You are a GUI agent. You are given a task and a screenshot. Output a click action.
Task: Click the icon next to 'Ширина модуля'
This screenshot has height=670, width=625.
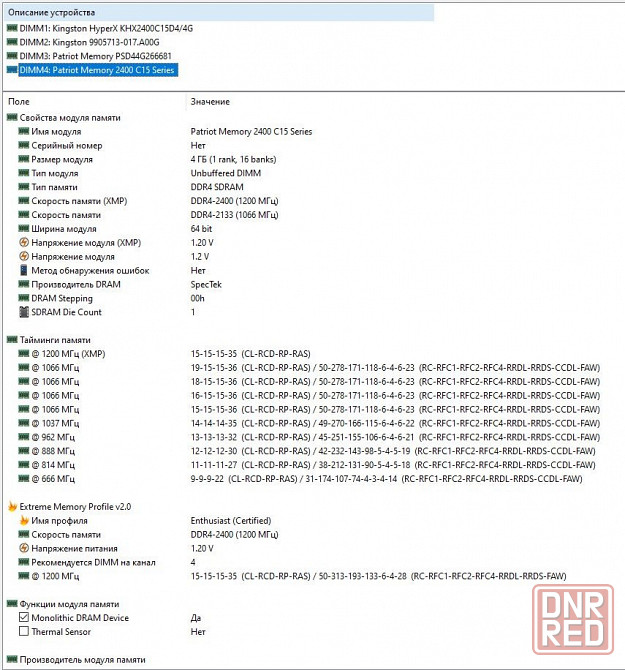click(23, 228)
